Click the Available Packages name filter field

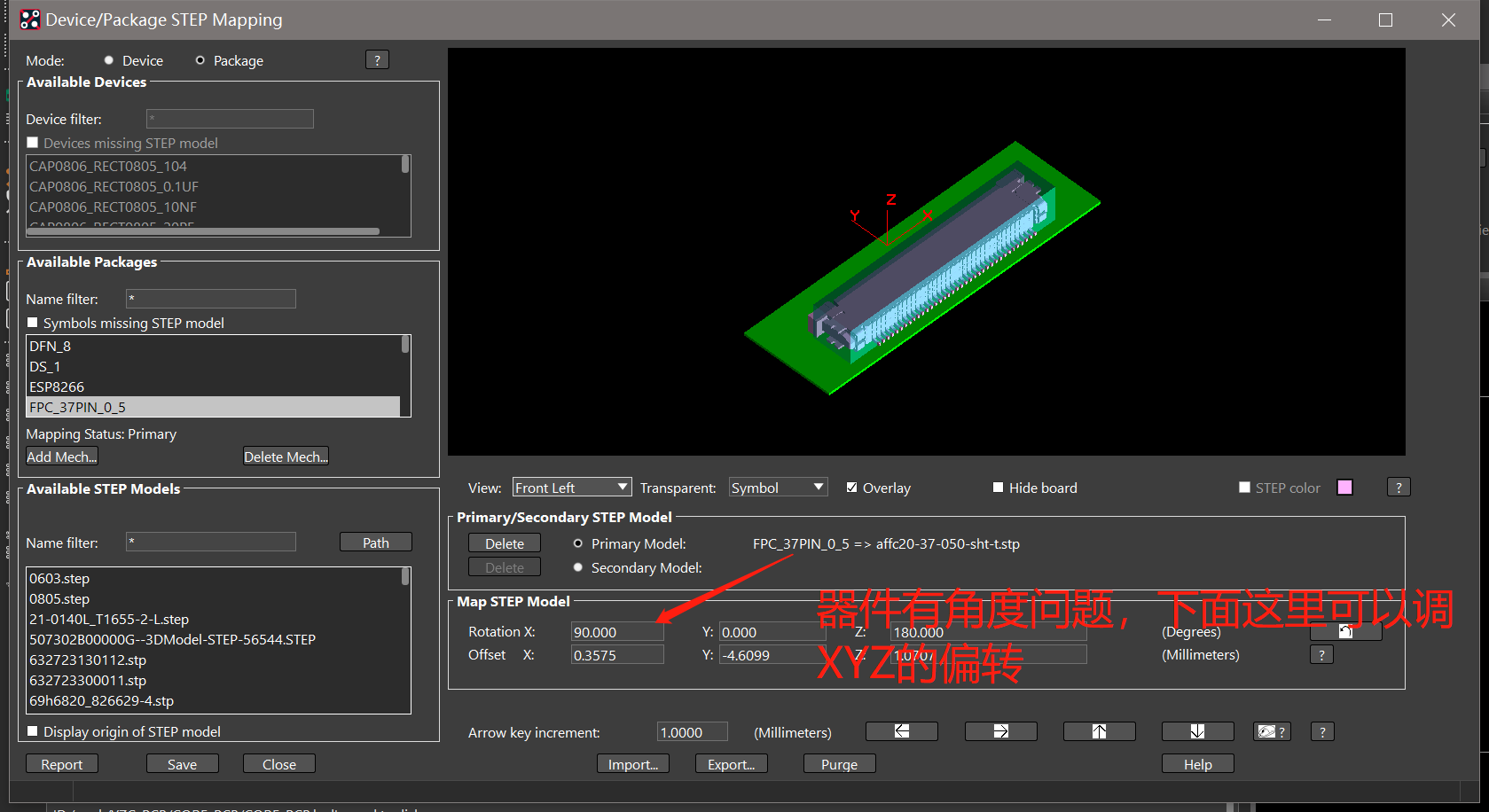point(211,299)
